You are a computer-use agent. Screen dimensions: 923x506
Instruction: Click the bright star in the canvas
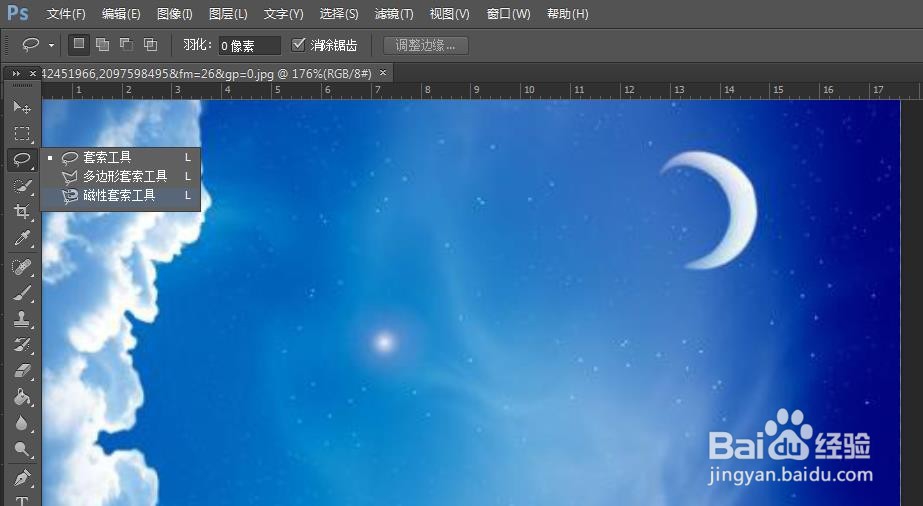coord(384,341)
